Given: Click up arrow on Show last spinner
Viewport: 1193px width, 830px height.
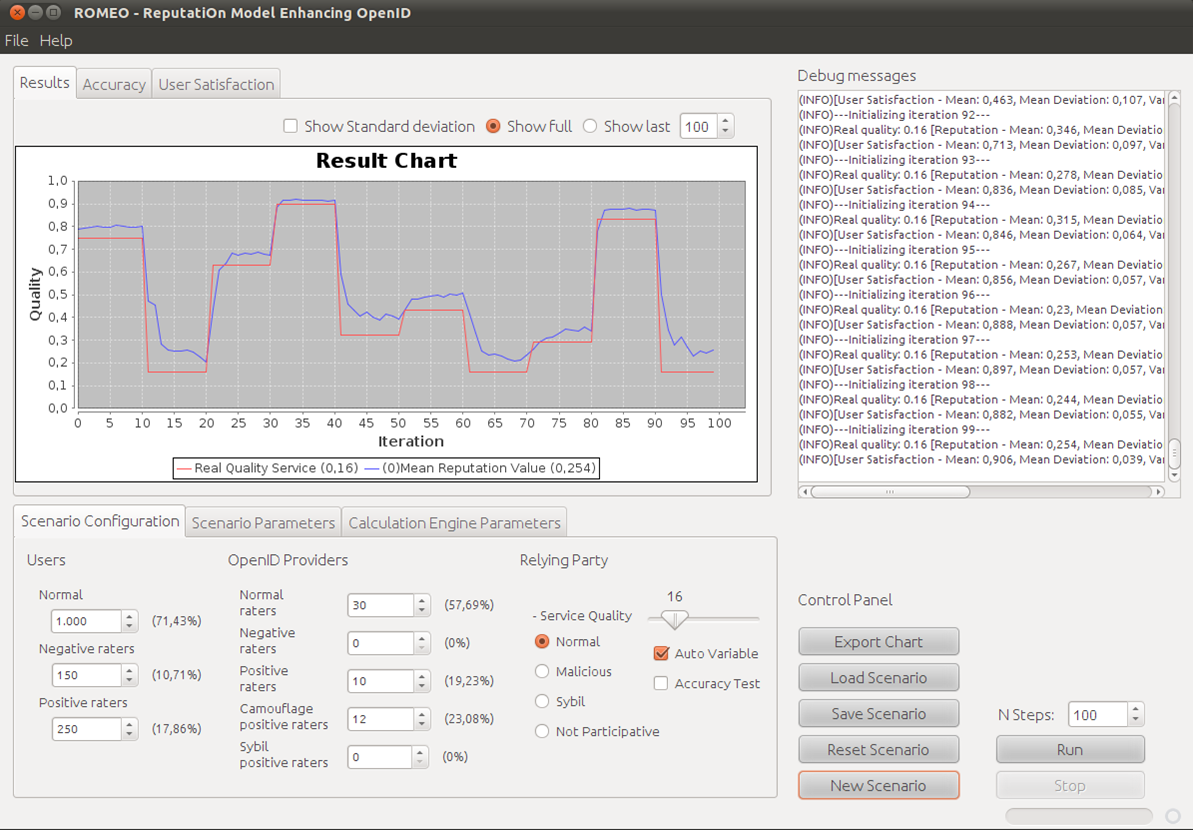Looking at the screenshot, I should click(x=725, y=121).
